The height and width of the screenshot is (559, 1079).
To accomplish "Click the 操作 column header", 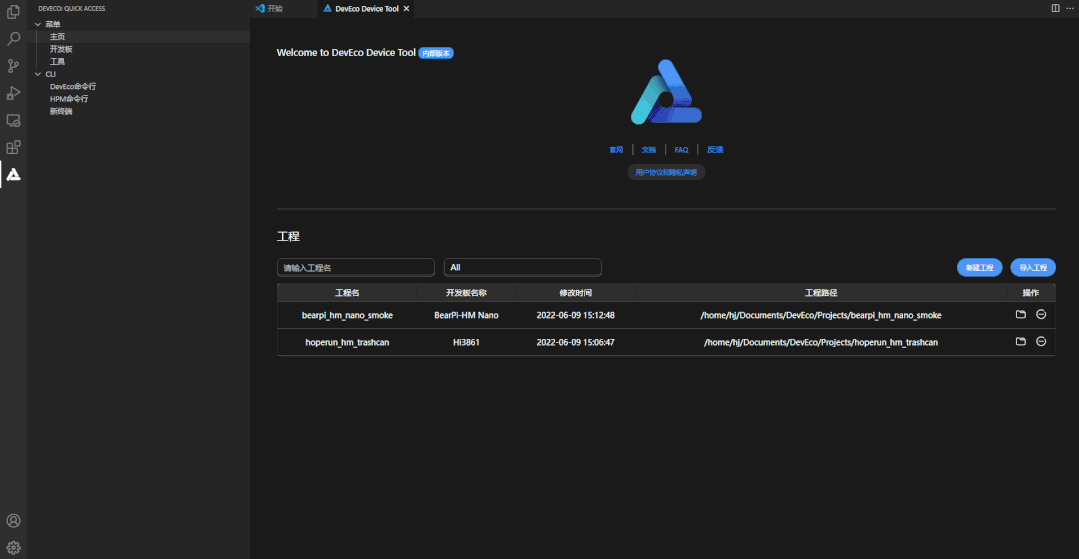I will click(x=1031, y=293).
